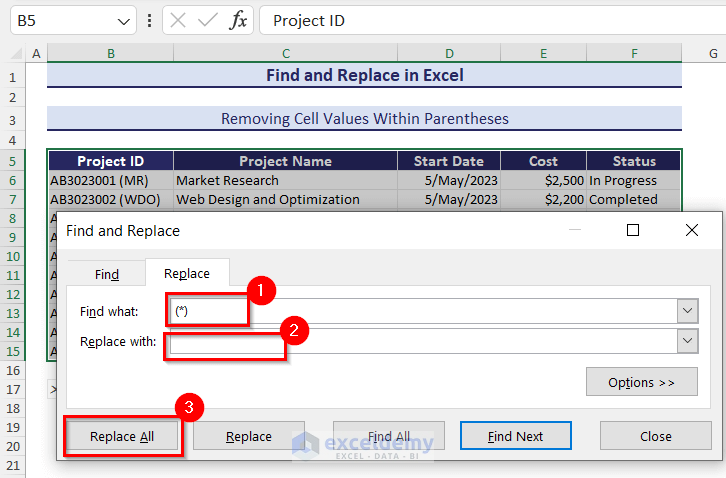
Task: Select row 1 header
Action: [x=13, y=77]
